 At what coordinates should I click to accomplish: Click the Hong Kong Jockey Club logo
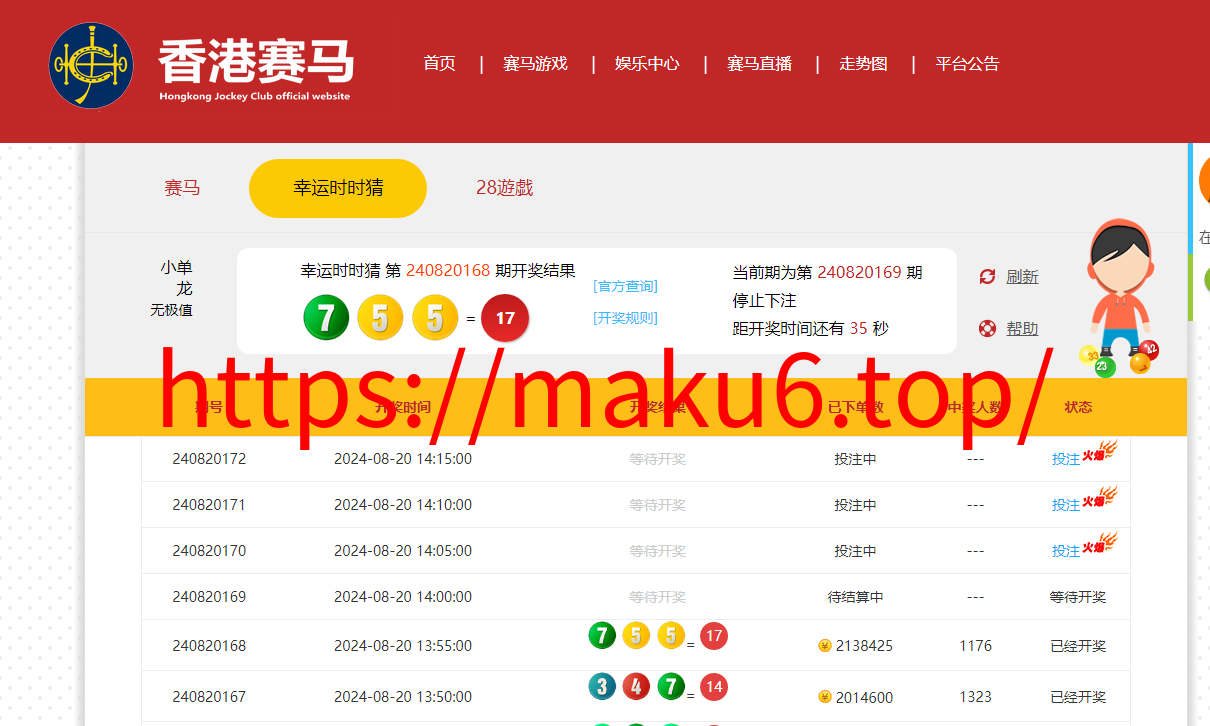91,65
